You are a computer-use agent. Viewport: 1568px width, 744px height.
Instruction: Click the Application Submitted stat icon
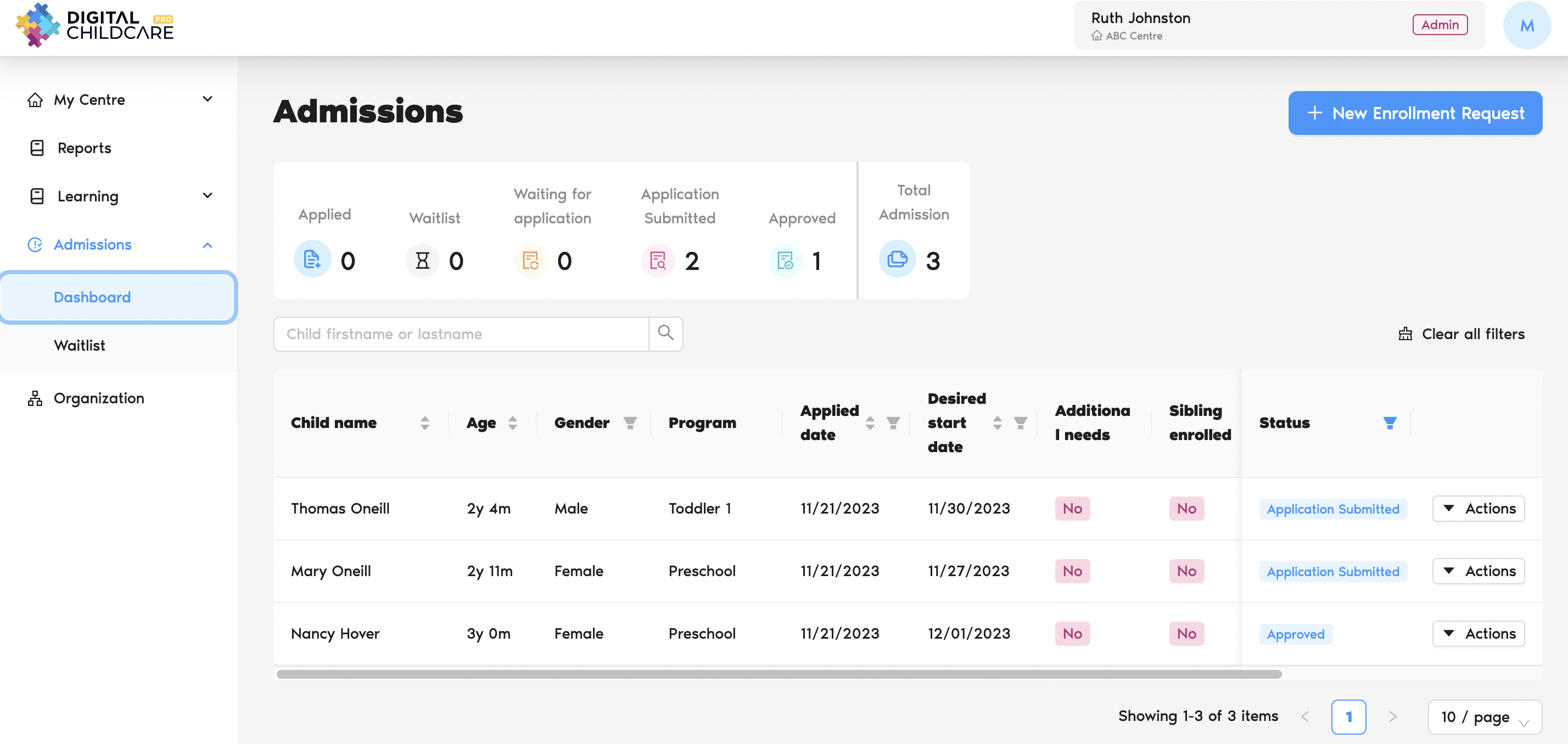point(657,261)
